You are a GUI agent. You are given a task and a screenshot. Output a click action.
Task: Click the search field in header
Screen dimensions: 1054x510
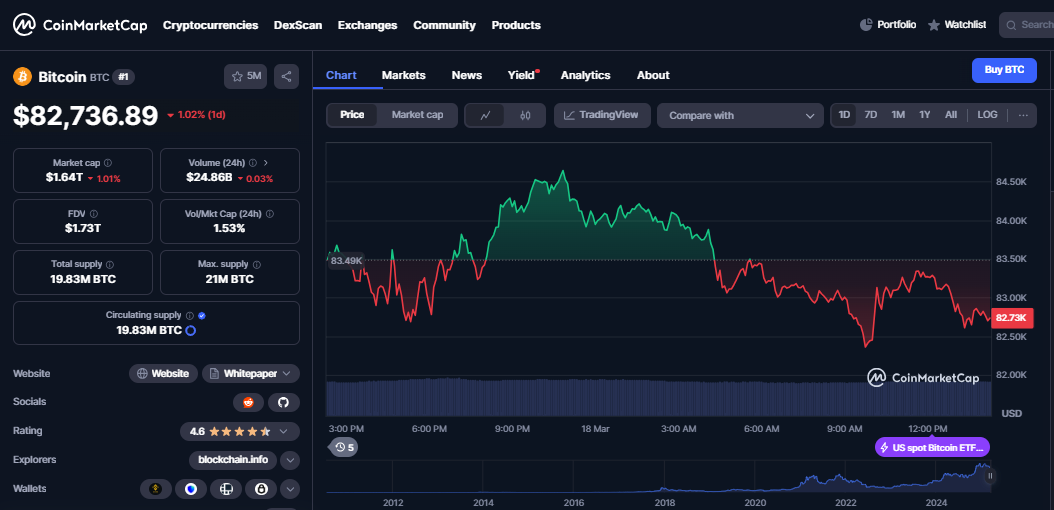[x=1026, y=25]
